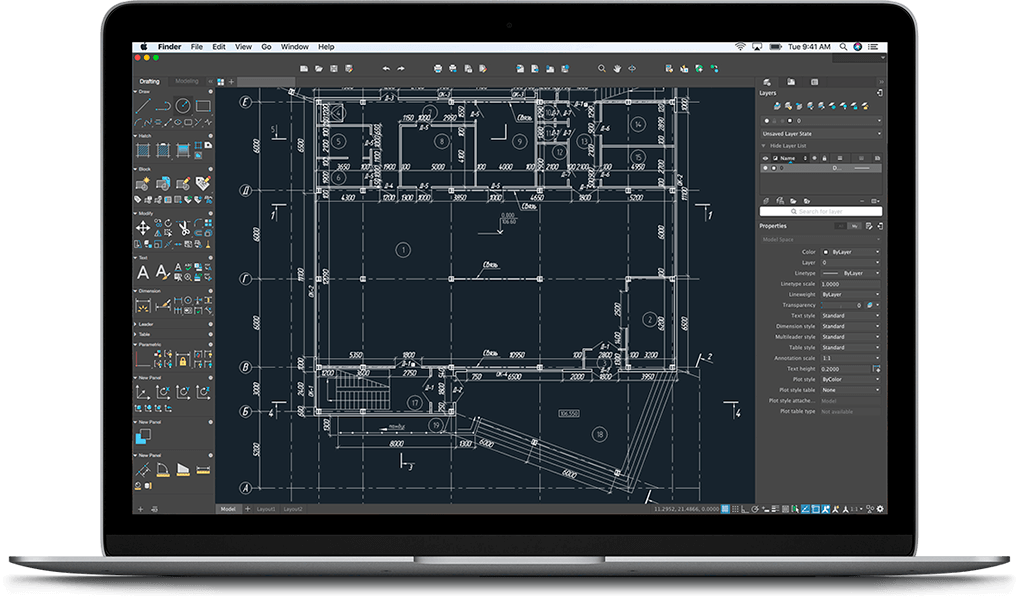Switch to the Modeling tab
1018x597 pixels.
coord(187,81)
